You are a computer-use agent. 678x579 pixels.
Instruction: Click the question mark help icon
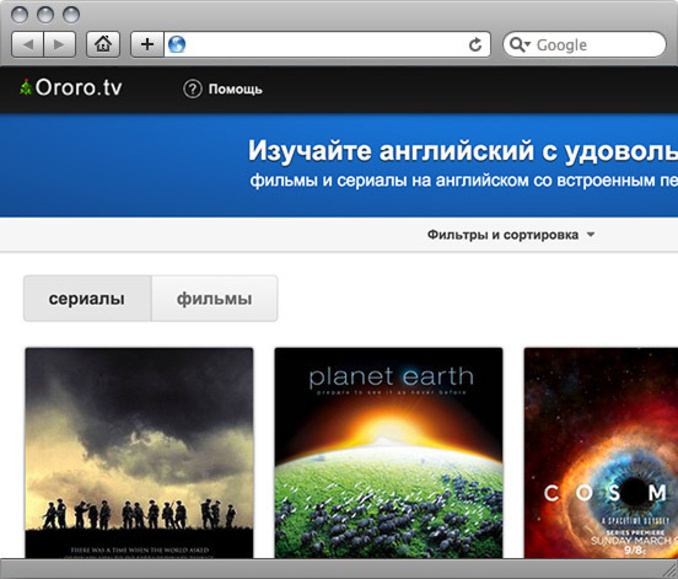192,89
